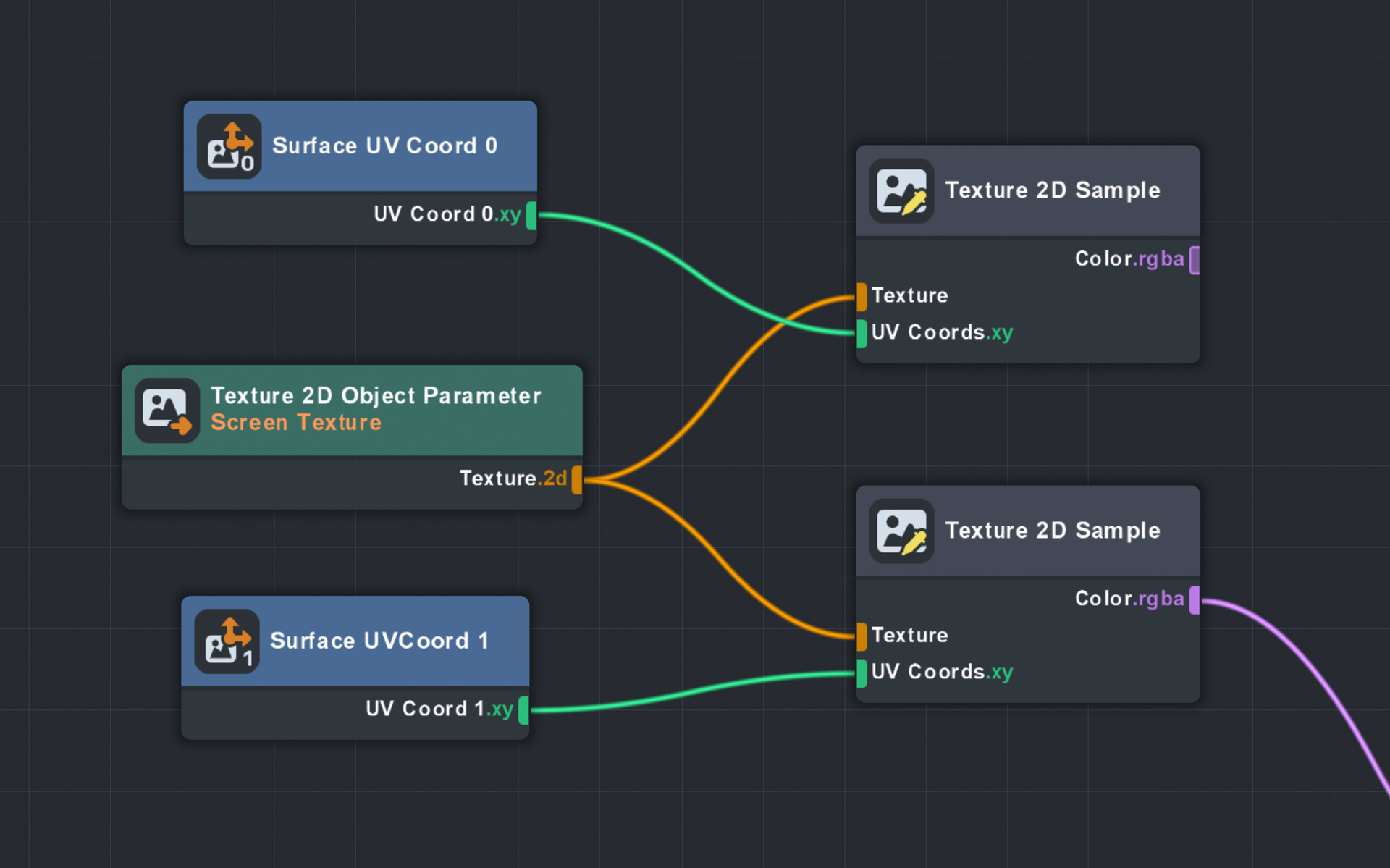The width and height of the screenshot is (1390, 868).
Task: Click the Texture 2D Object Parameter icon
Action: click(167, 410)
